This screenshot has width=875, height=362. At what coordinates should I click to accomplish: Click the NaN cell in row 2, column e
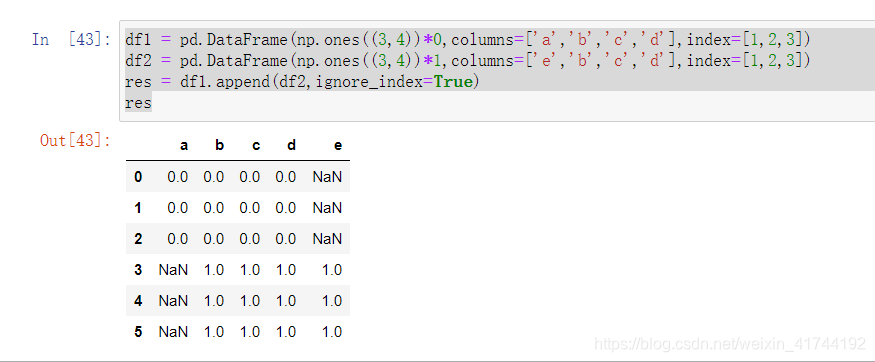(327, 239)
